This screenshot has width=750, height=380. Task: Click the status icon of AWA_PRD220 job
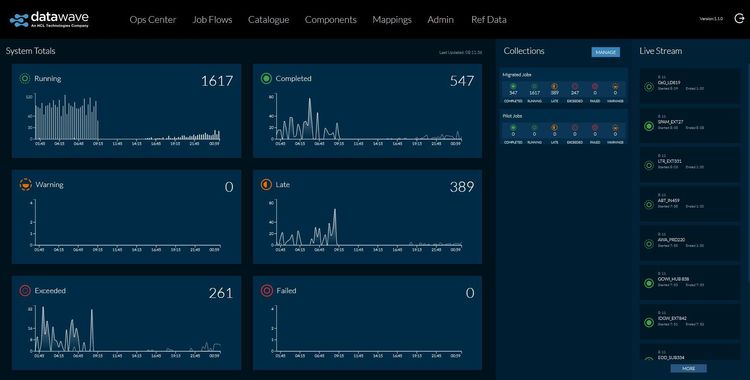[x=649, y=244]
